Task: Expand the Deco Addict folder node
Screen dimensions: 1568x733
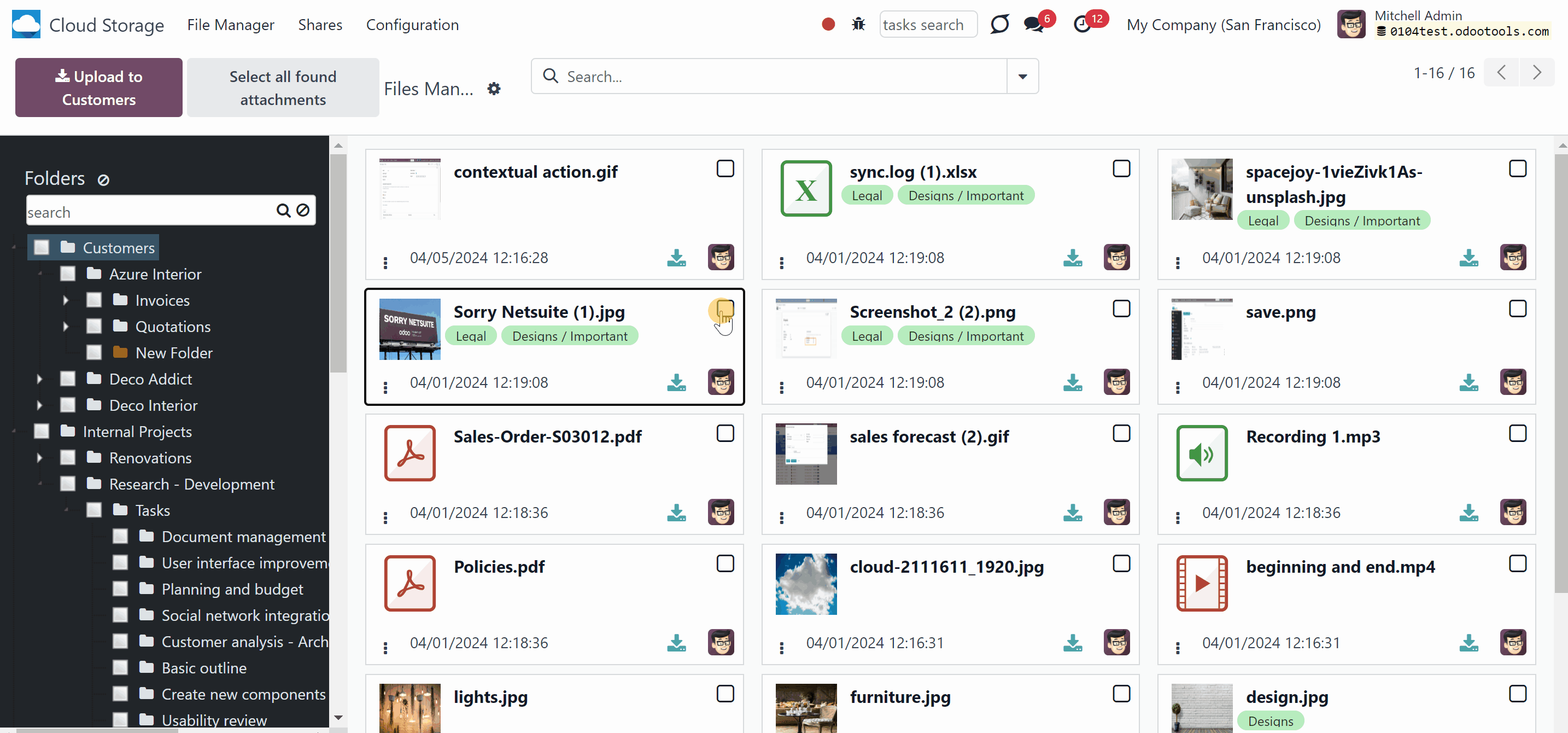Action: point(39,379)
